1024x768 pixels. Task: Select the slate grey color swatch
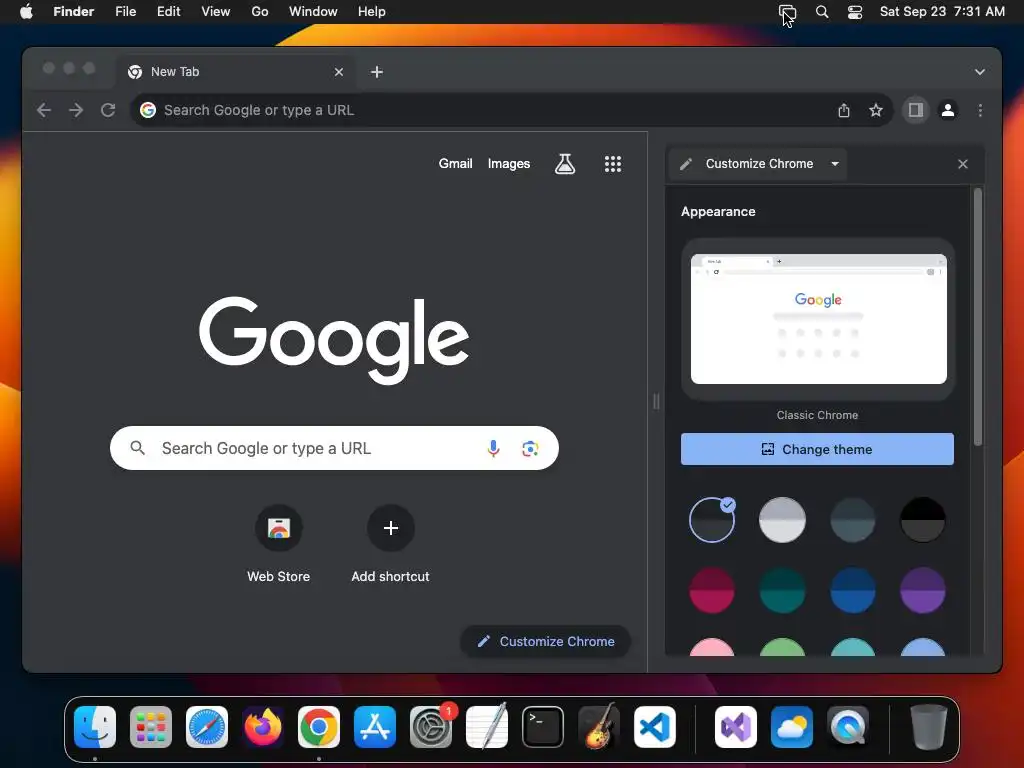coord(852,520)
